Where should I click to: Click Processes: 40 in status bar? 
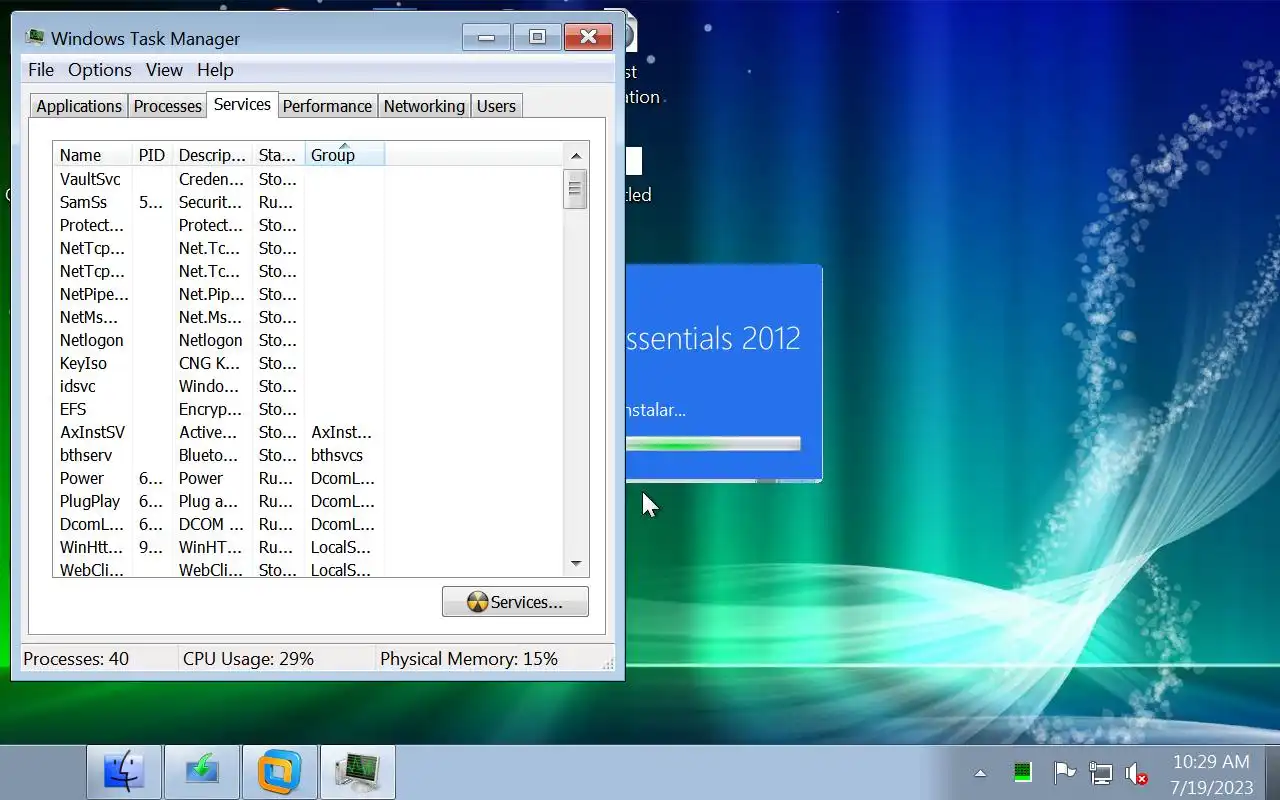pos(77,659)
